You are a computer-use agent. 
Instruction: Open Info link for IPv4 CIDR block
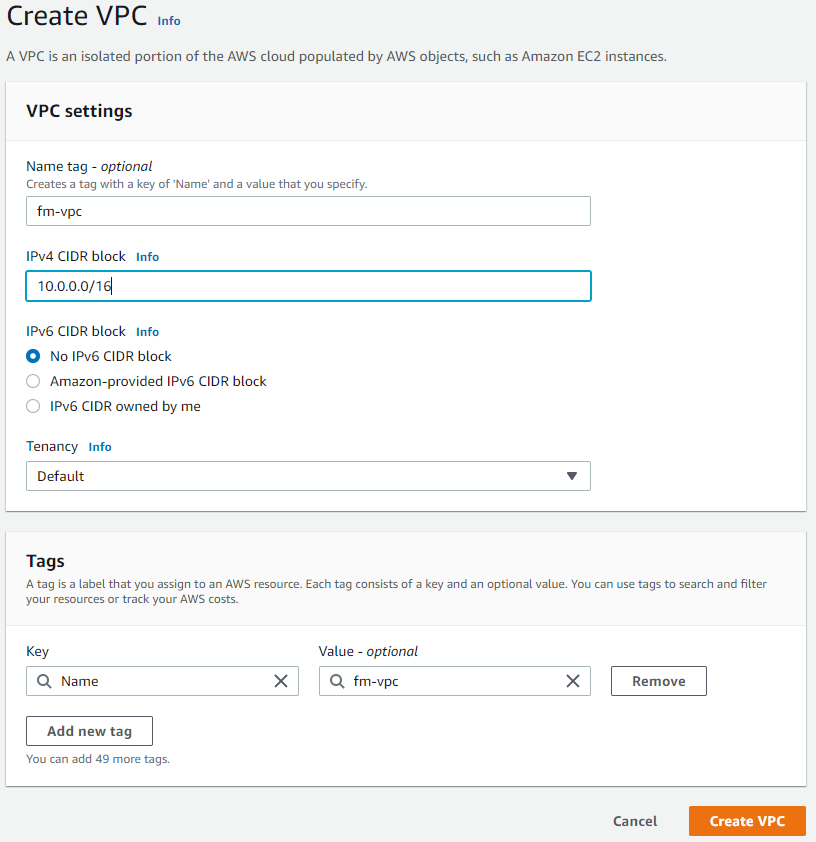pos(147,257)
